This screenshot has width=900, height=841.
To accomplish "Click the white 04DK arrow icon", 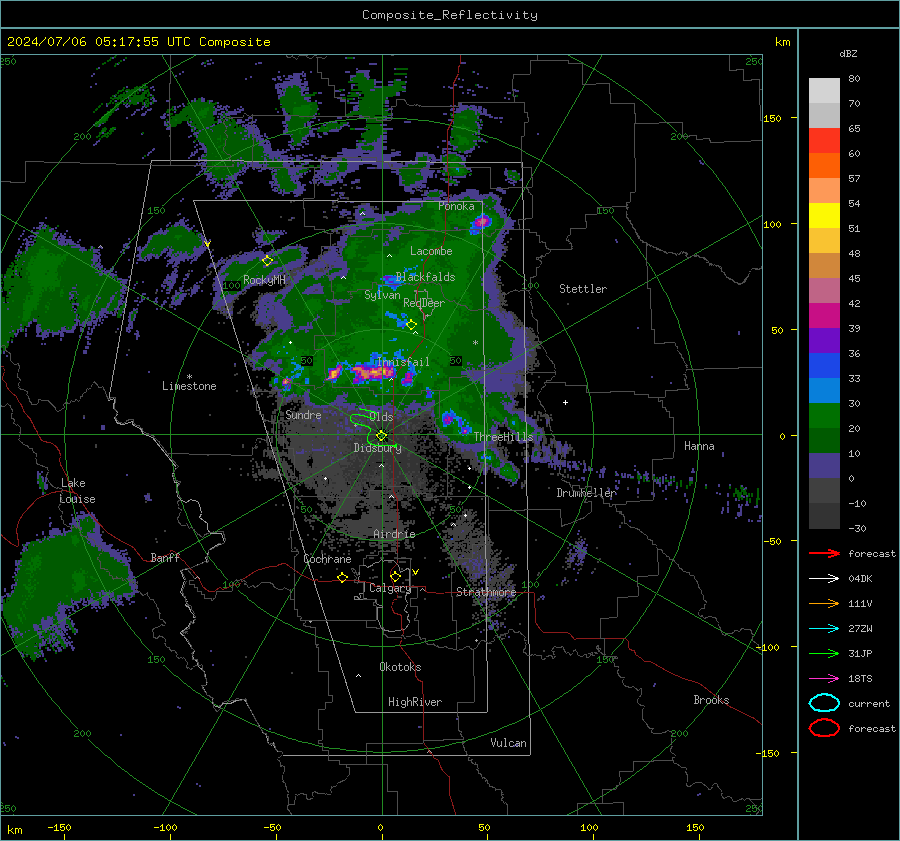I will 824,579.
